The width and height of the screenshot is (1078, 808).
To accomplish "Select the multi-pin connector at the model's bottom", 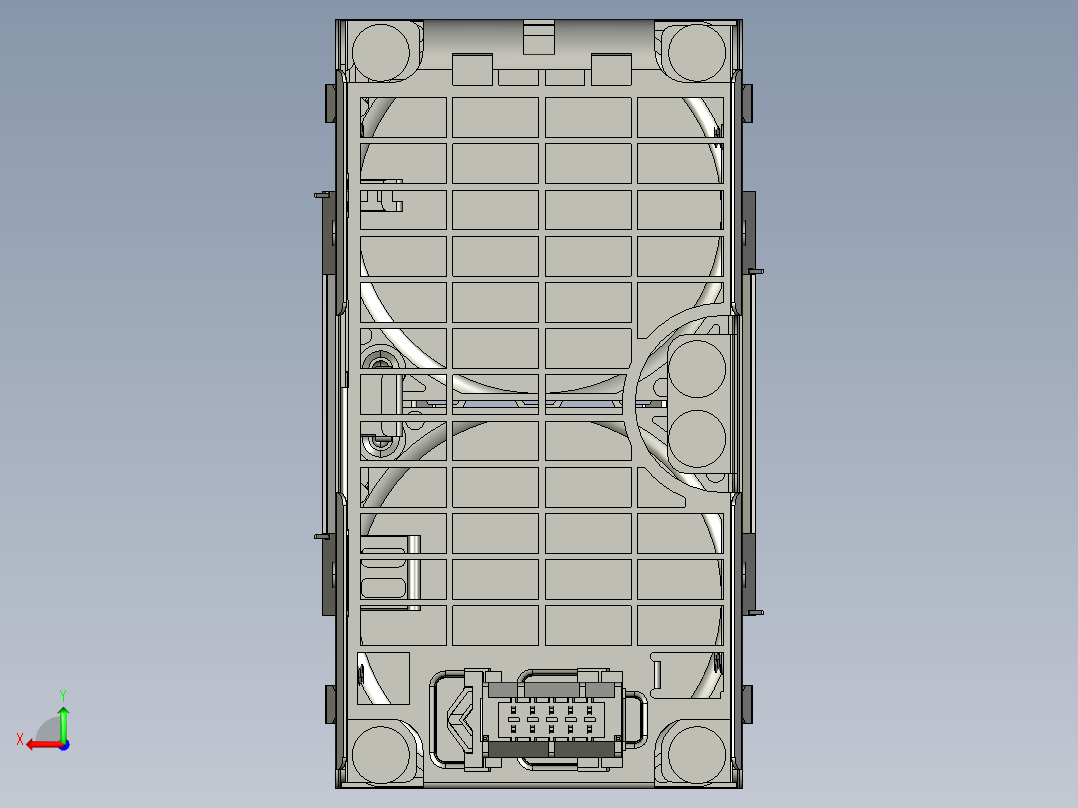I will [x=551, y=719].
